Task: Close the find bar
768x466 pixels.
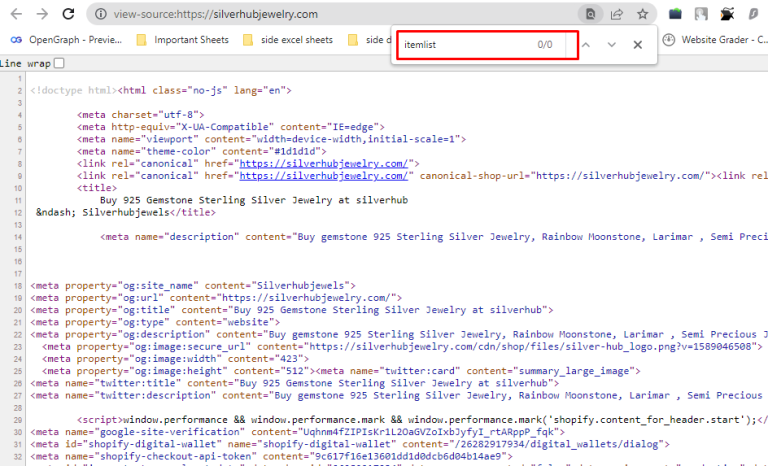Action: pyautogui.click(x=637, y=45)
